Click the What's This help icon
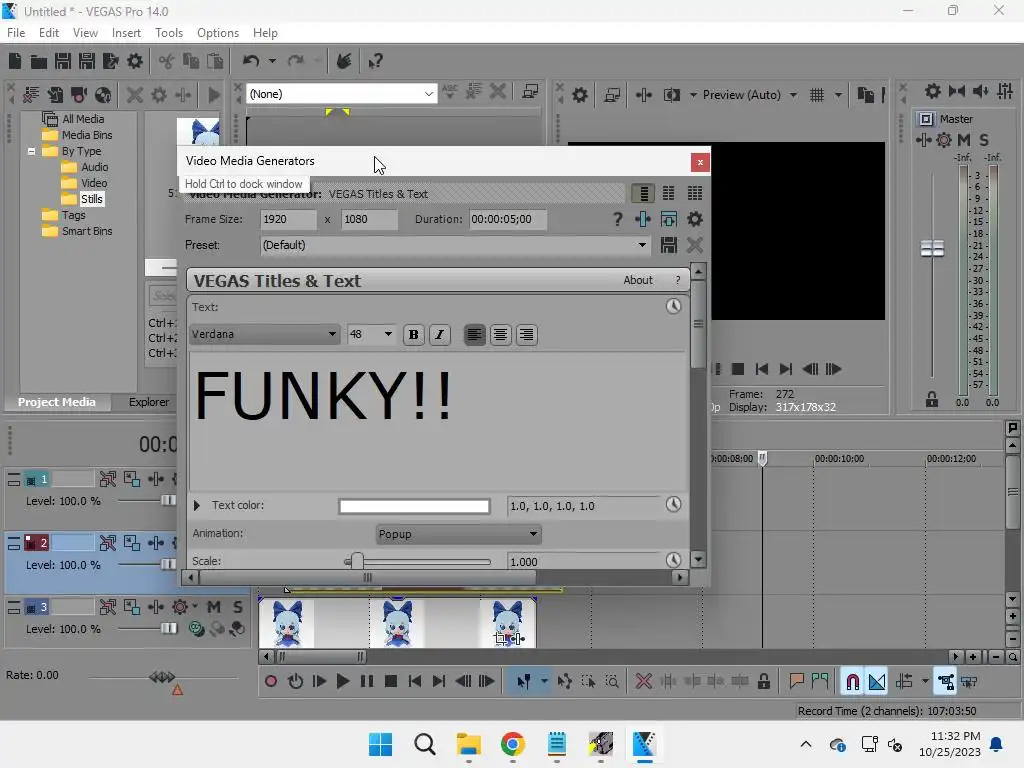Viewport: 1024px width, 768px height. click(375, 61)
